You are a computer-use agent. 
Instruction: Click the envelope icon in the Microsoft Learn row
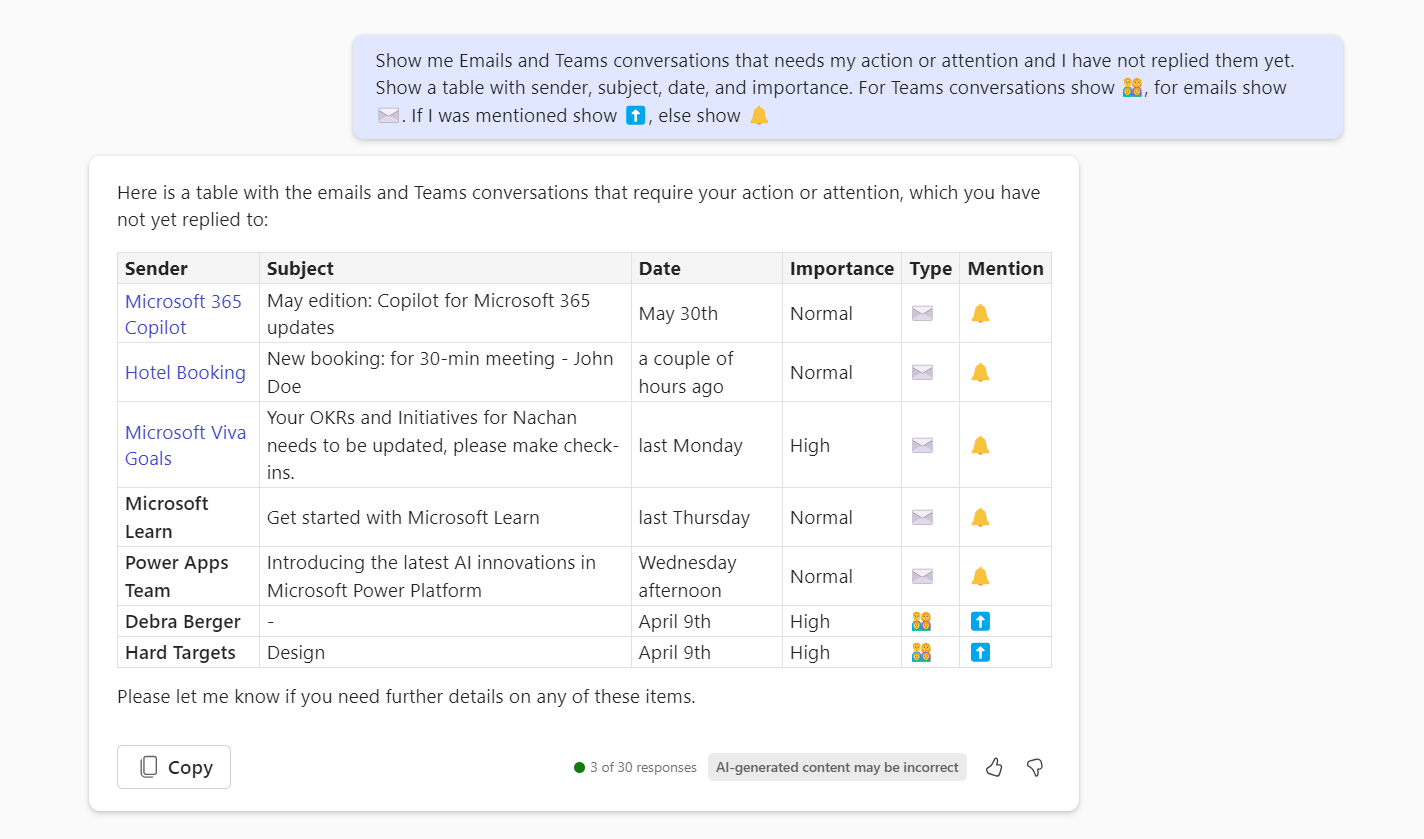(x=922, y=518)
